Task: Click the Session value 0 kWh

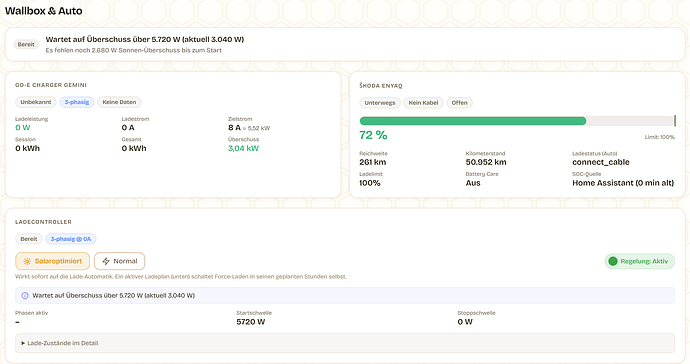Action: tap(27, 148)
